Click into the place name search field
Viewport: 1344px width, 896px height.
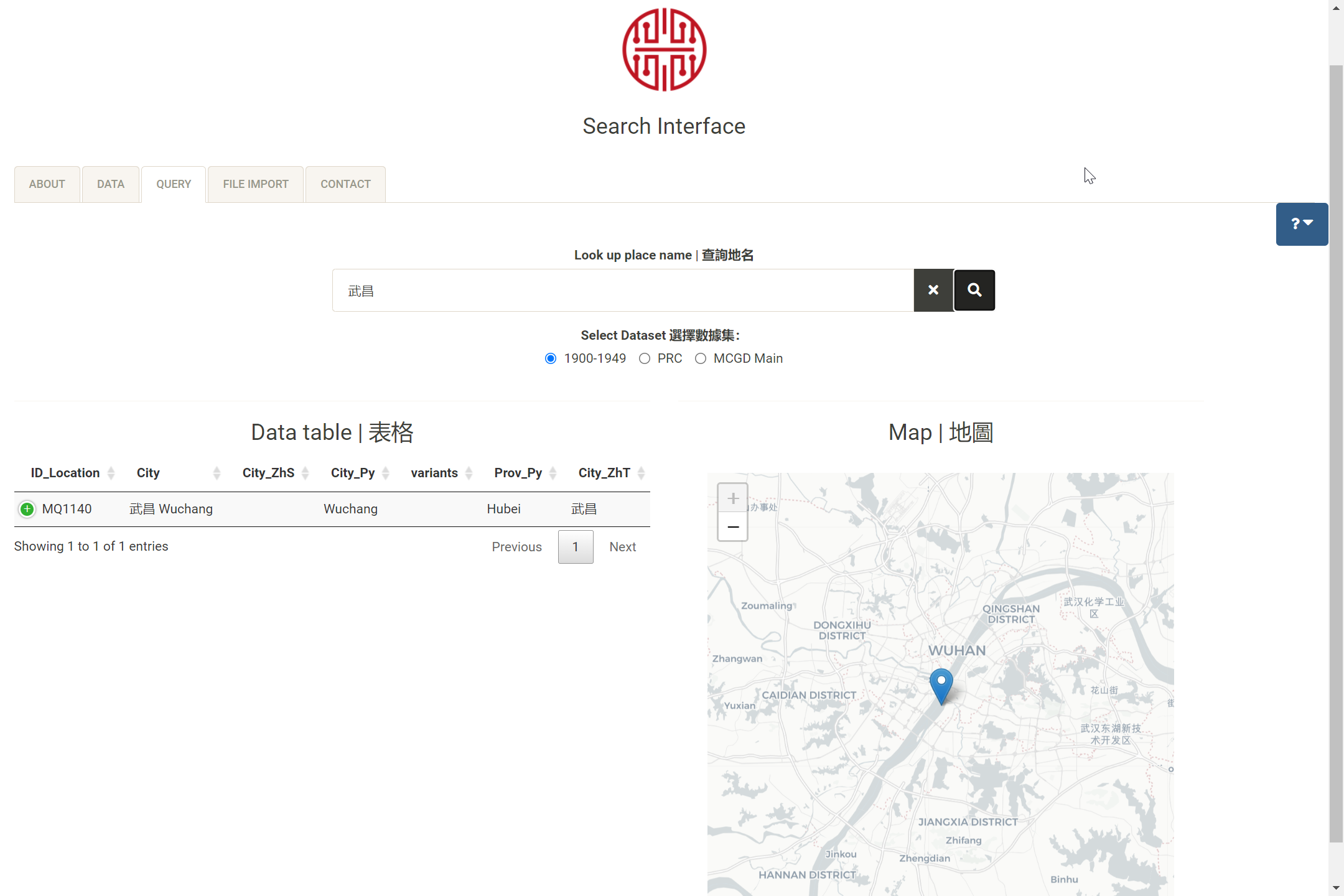(x=622, y=291)
